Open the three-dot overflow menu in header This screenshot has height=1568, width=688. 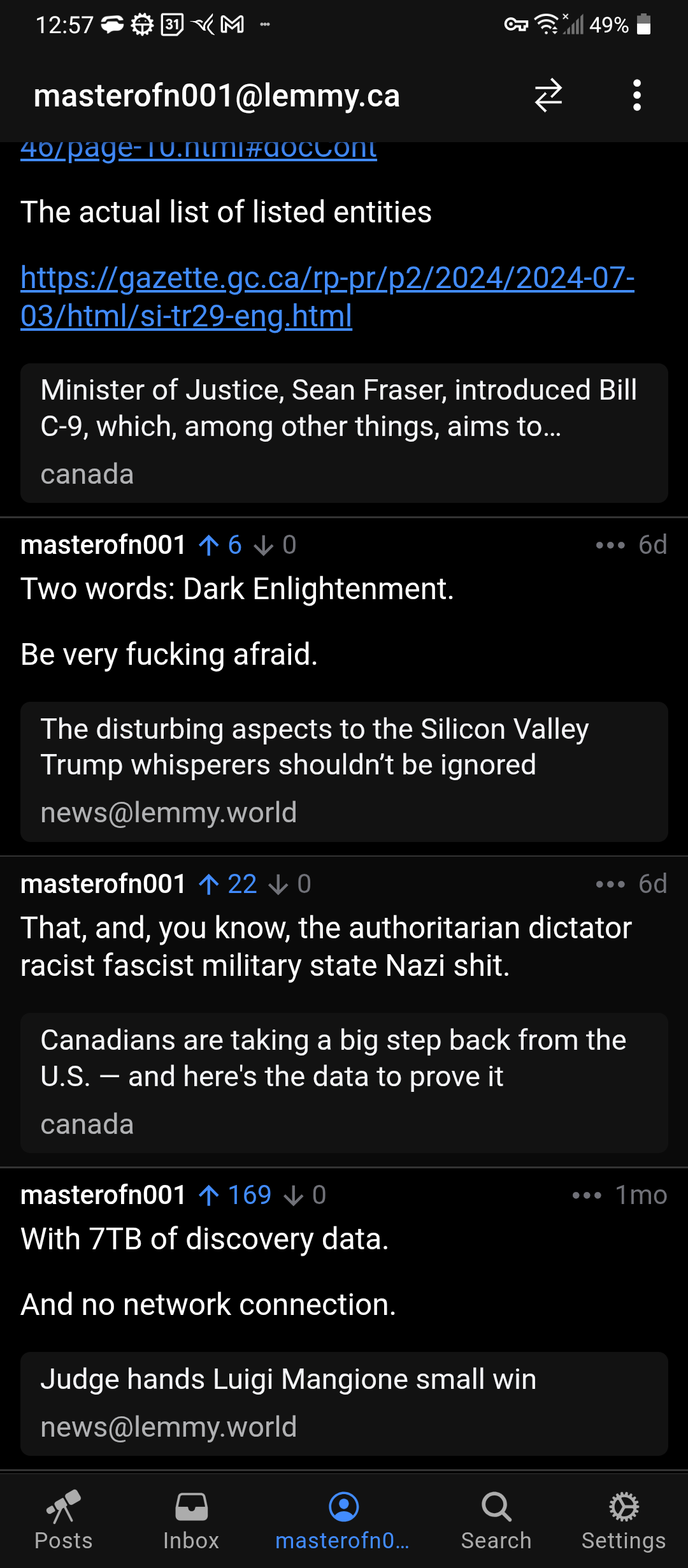636,96
